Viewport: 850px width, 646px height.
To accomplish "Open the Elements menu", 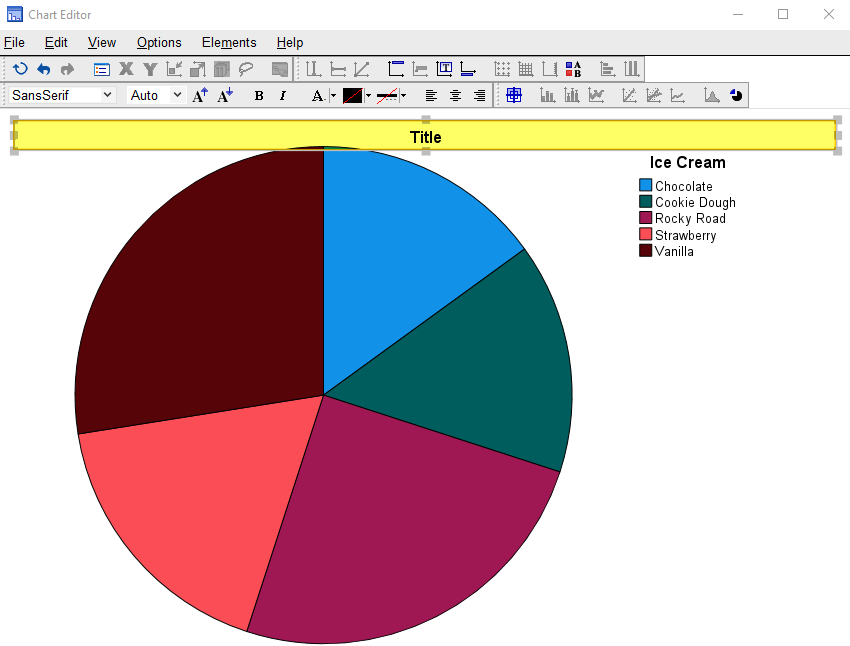I will coord(229,42).
